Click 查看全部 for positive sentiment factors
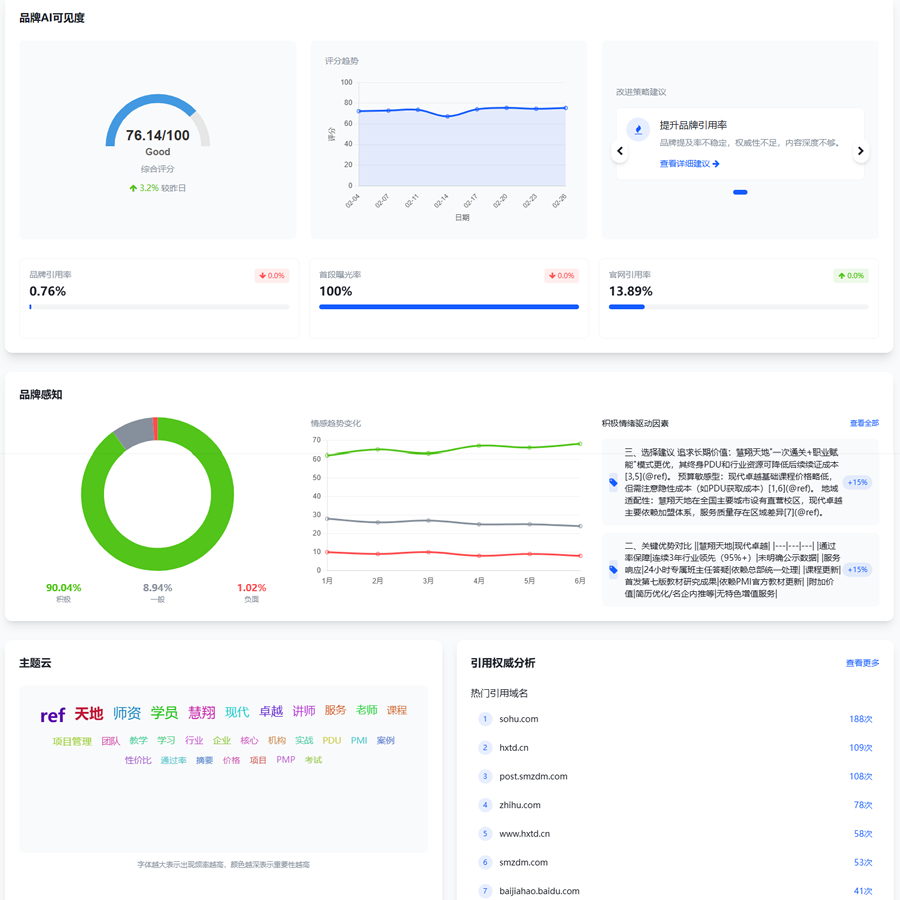The height and width of the screenshot is (900, 900). (x=864, y=423)
